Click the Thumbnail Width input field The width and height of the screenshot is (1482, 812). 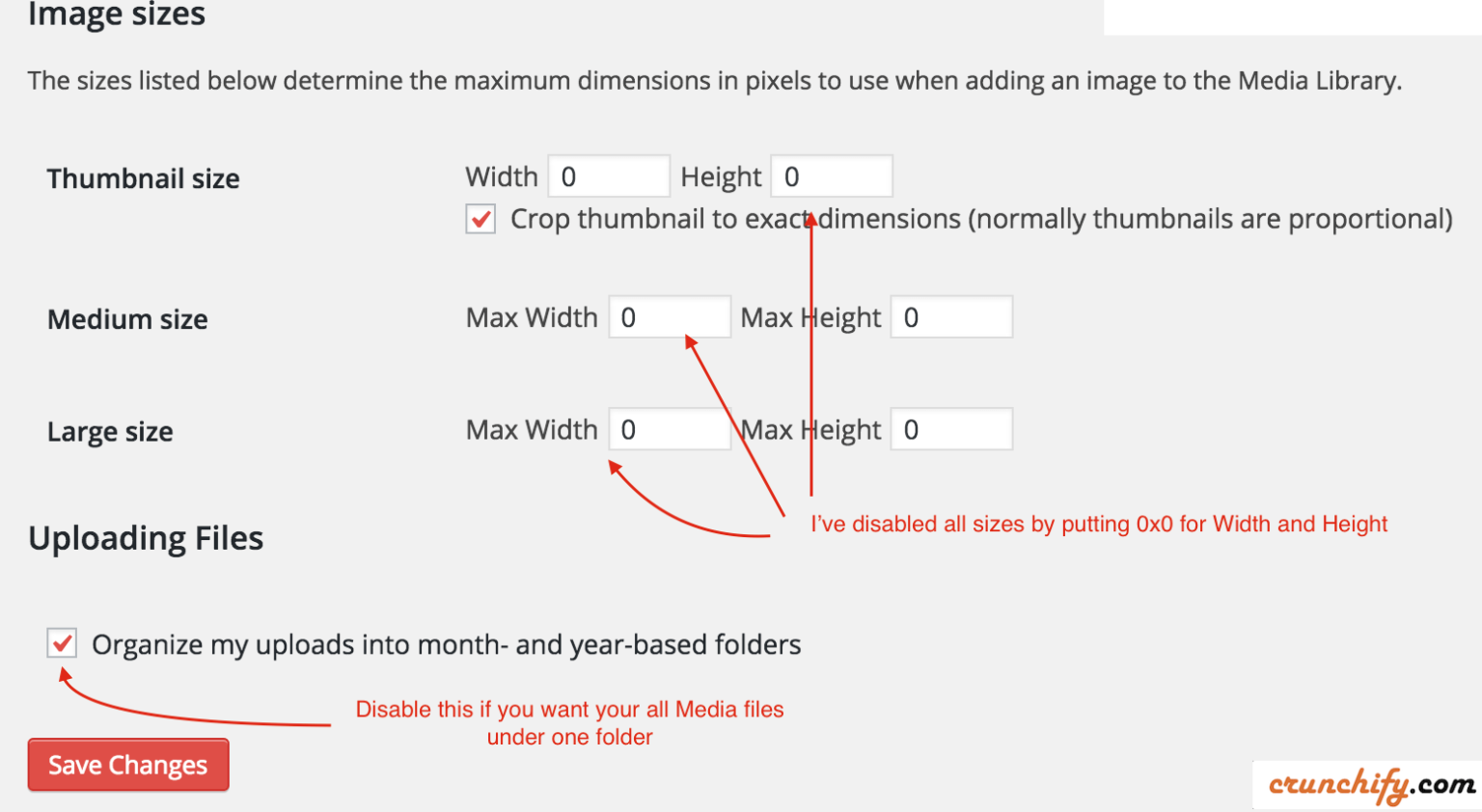pos(608,176)
